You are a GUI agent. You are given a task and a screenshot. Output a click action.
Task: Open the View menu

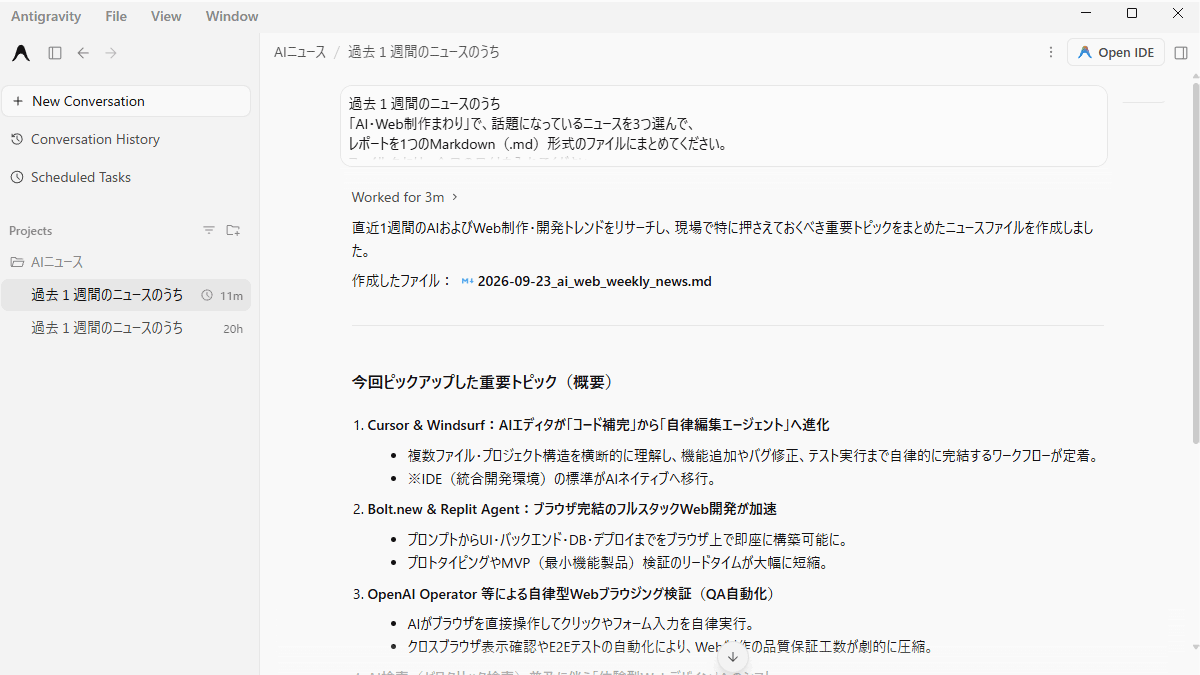point(166,16)
